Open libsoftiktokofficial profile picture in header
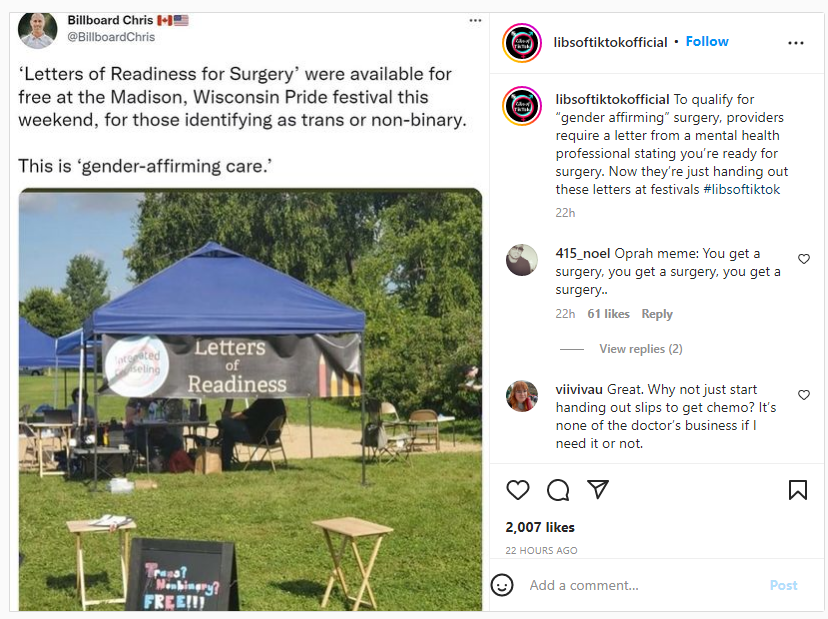This screenshot has width=828, height=619. pos(522,43)
